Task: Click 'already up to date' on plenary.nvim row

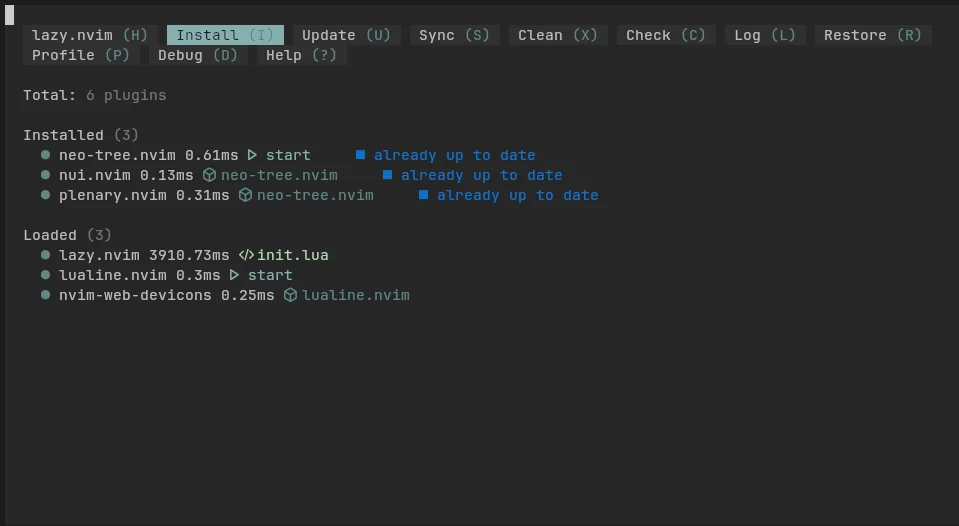Action: [x=517, y=196]
